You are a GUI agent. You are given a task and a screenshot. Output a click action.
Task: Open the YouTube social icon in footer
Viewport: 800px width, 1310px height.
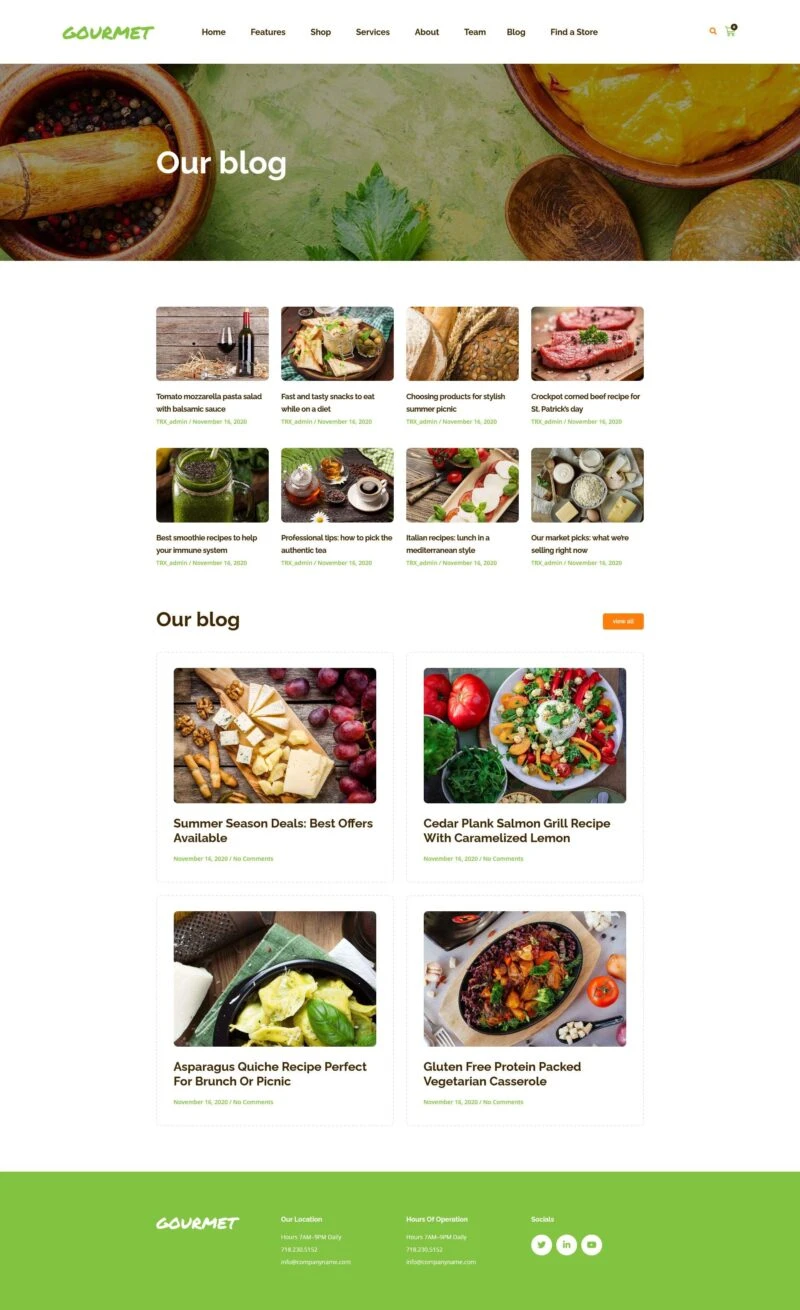pos(592,1245)
